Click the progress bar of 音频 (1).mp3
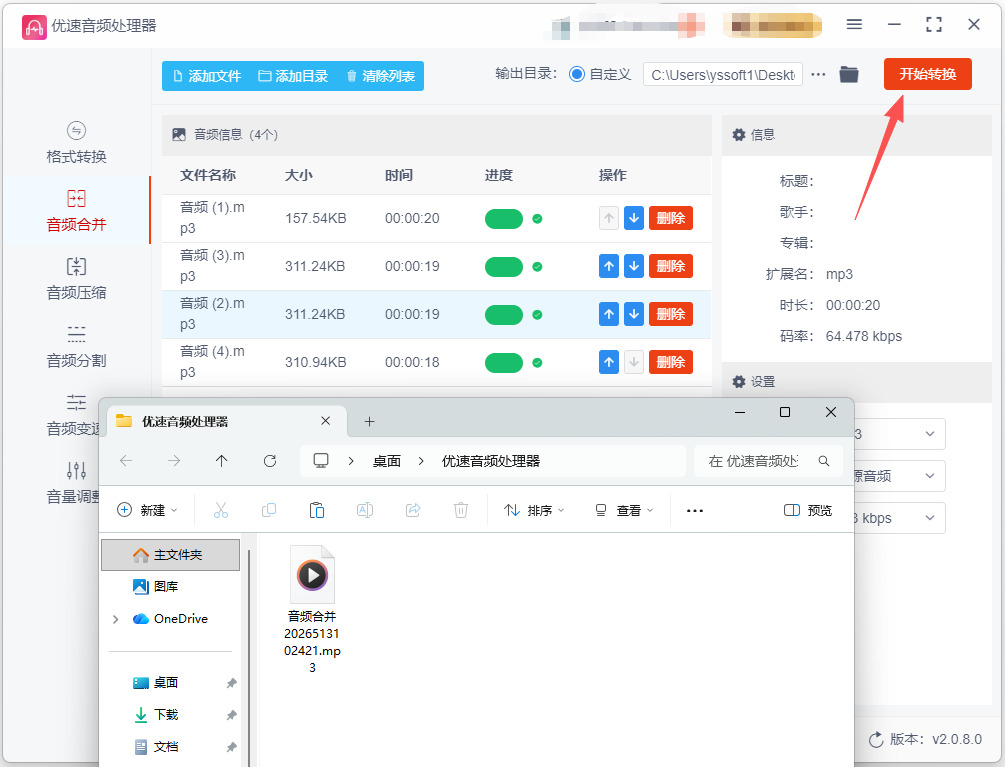Screen dimensions: 1005x767 pos(504,219)
